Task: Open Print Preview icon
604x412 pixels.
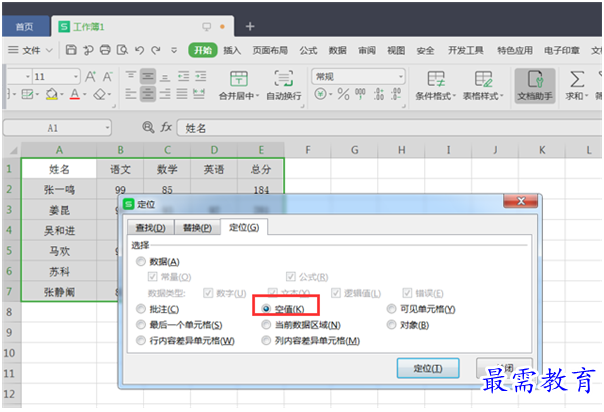Action: coord(122,50)
